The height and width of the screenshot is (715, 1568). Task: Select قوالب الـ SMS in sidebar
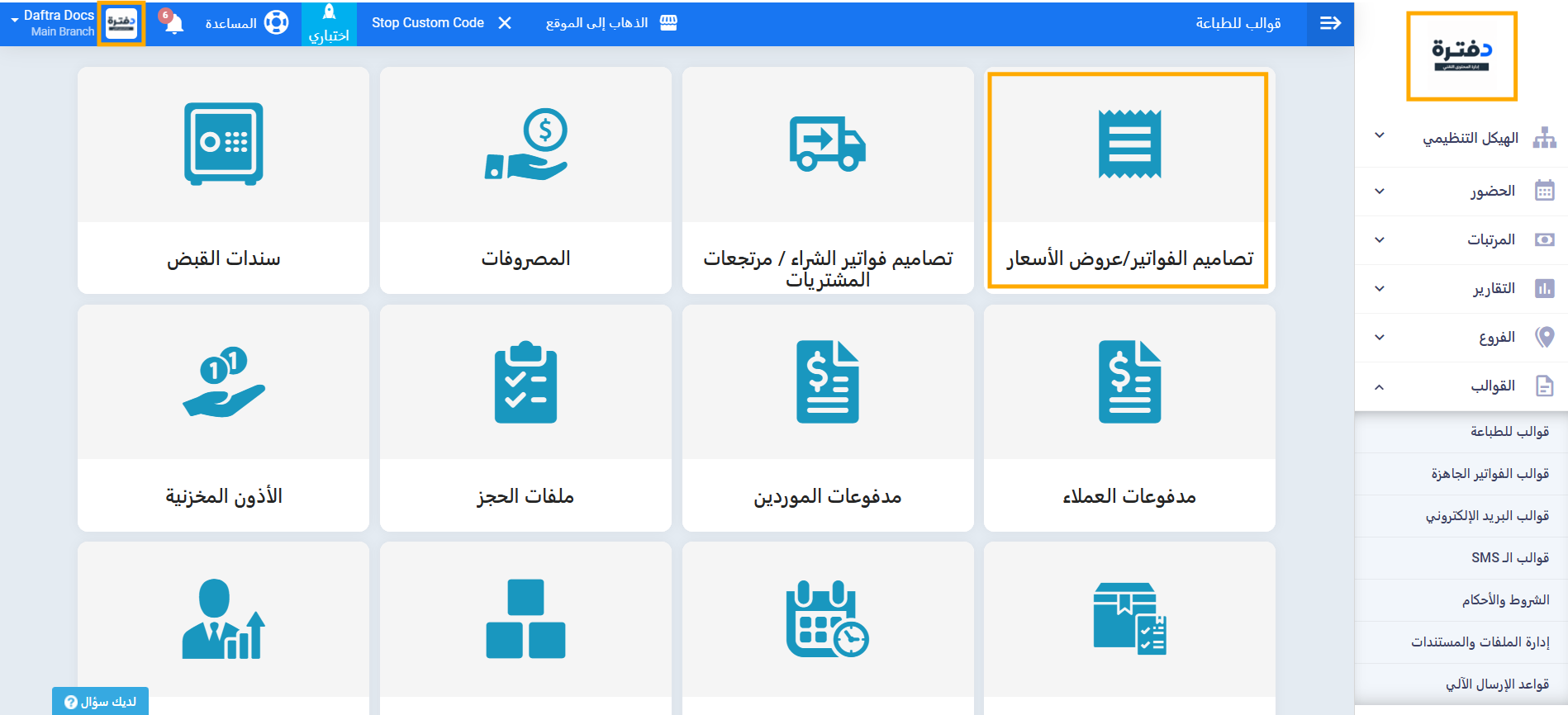pyautogui.click(x=1509, y=558)
